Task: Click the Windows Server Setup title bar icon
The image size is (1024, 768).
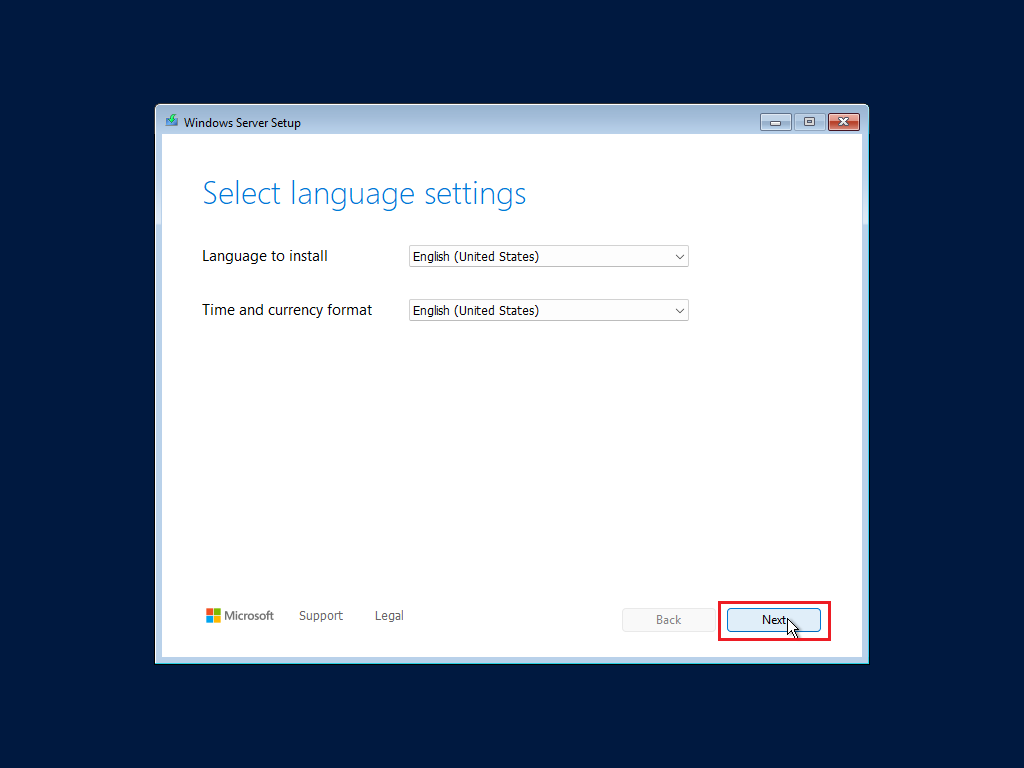Action: pyautogui.click(x=173, y=122)
